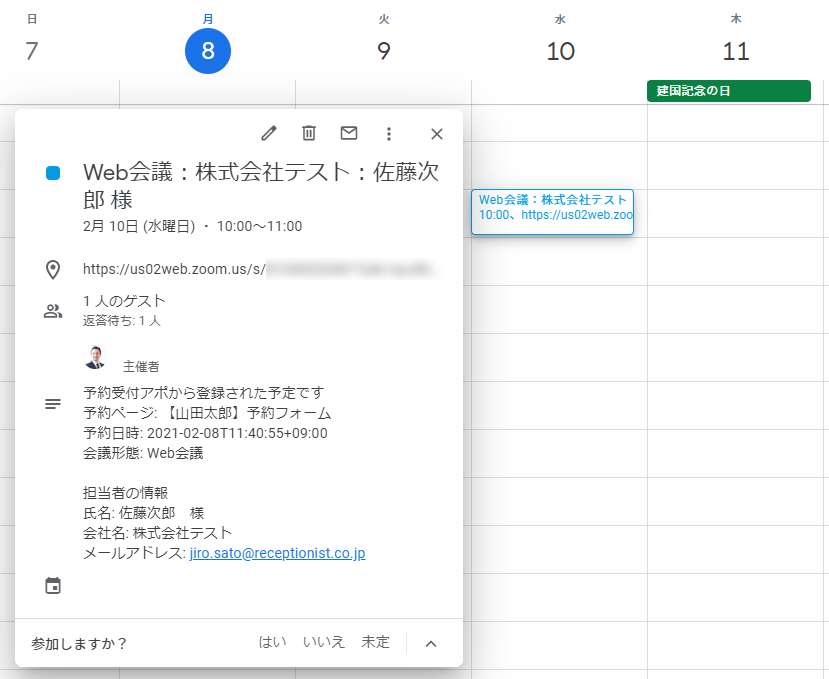Open the three-dot options menu
This screenshot has width=829, height=679.
[389, 134]
